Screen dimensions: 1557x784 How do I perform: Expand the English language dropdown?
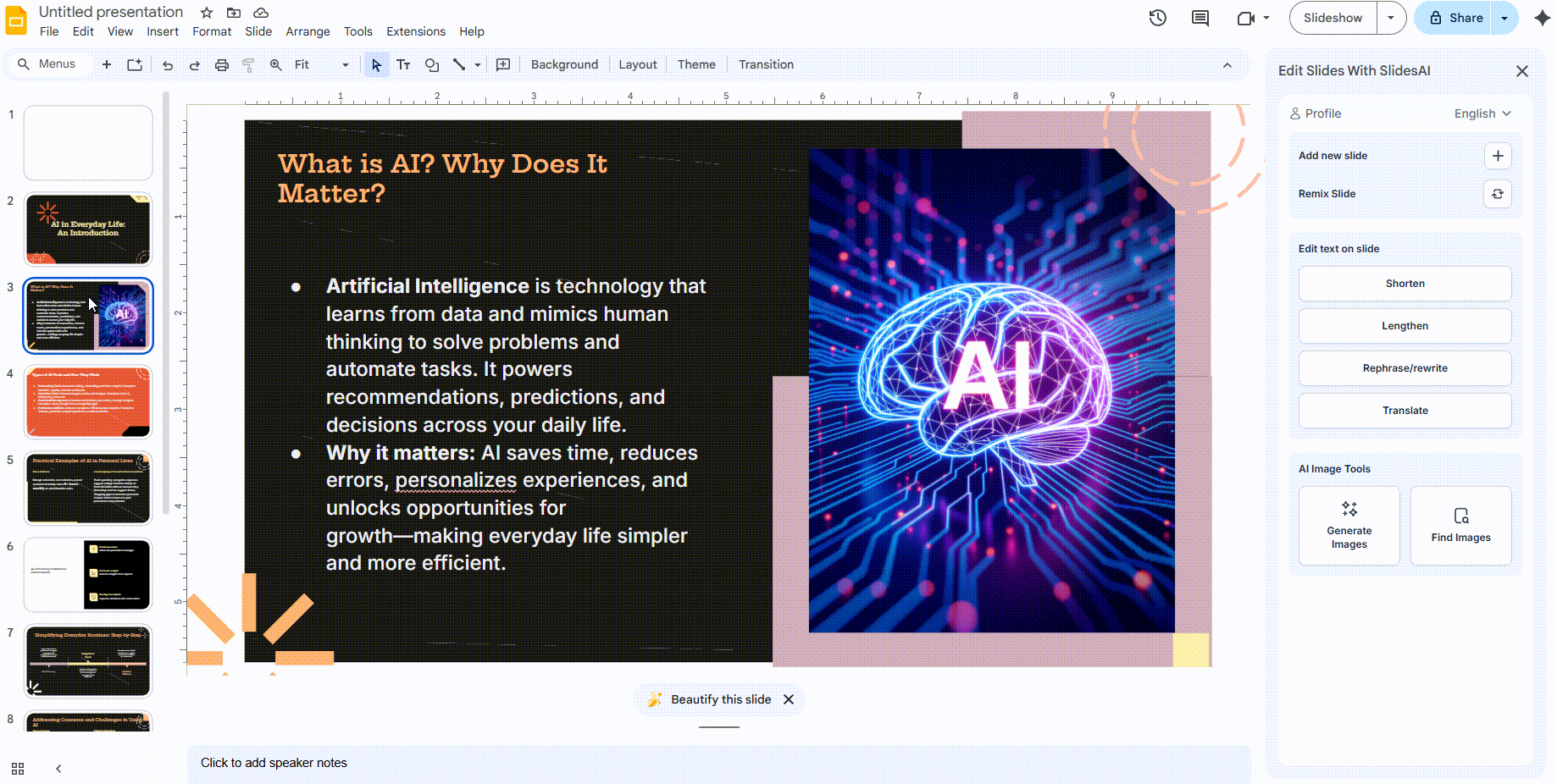1482,113
